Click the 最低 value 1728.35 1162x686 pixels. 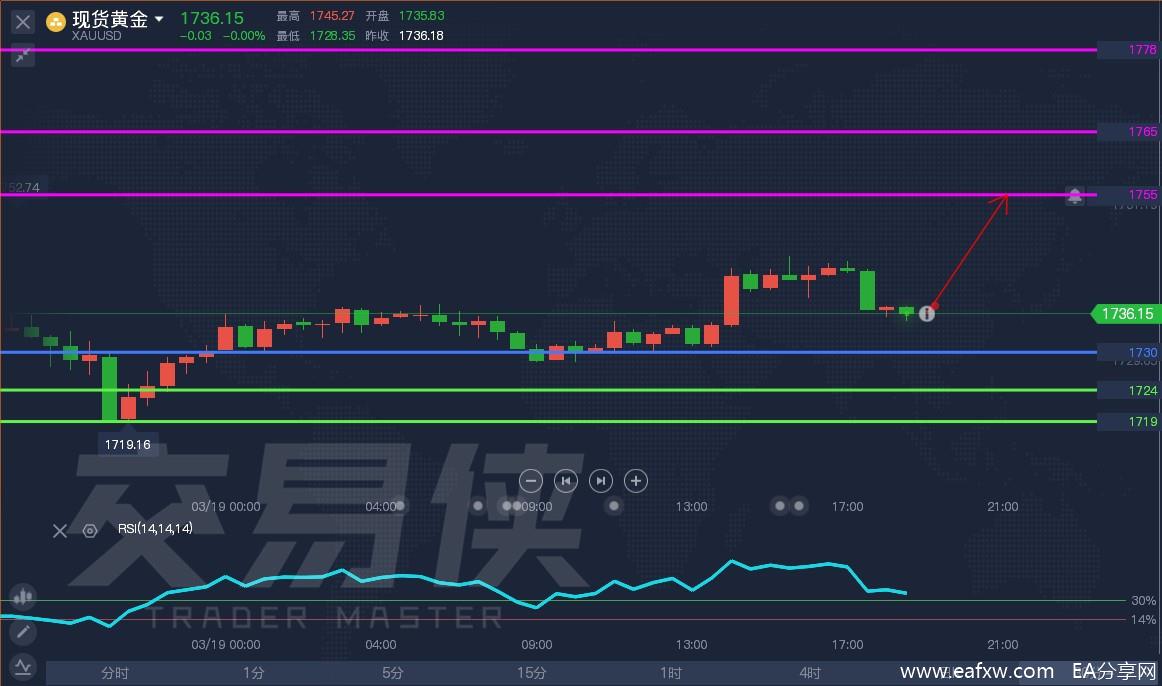[332, 36]
